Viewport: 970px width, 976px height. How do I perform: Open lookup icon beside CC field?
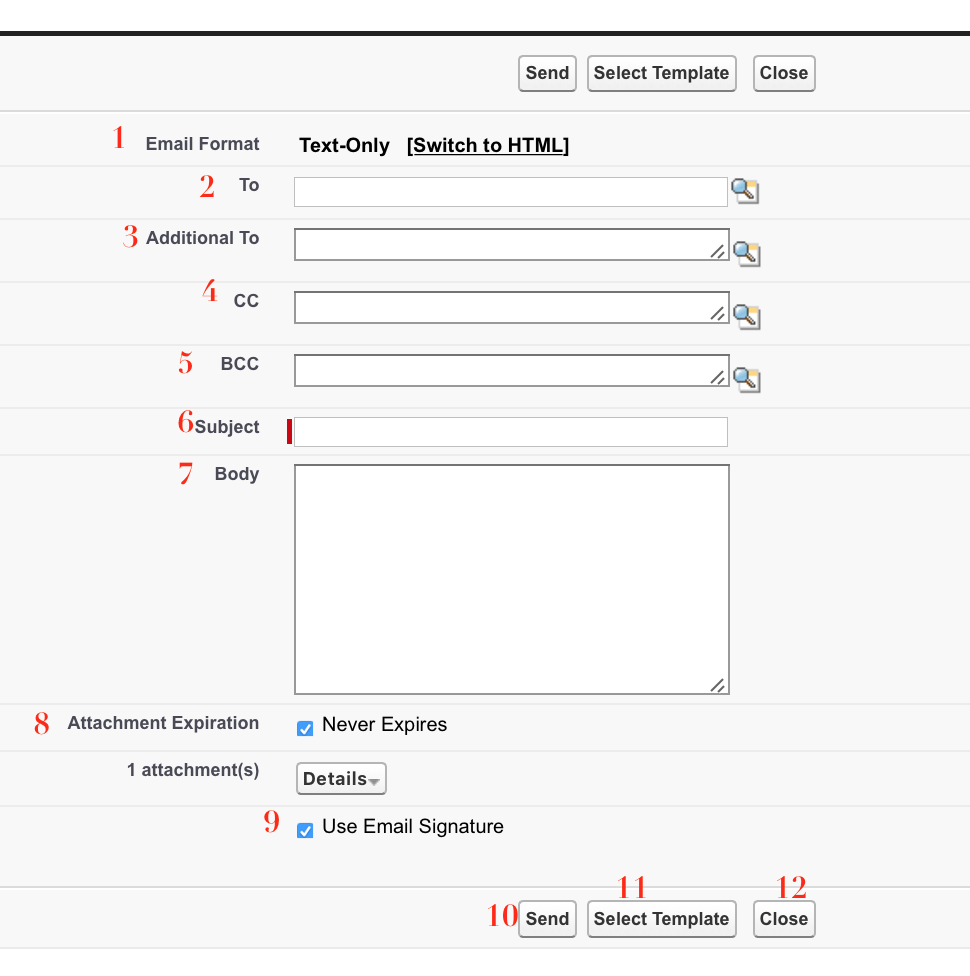[x=746, y=316]
